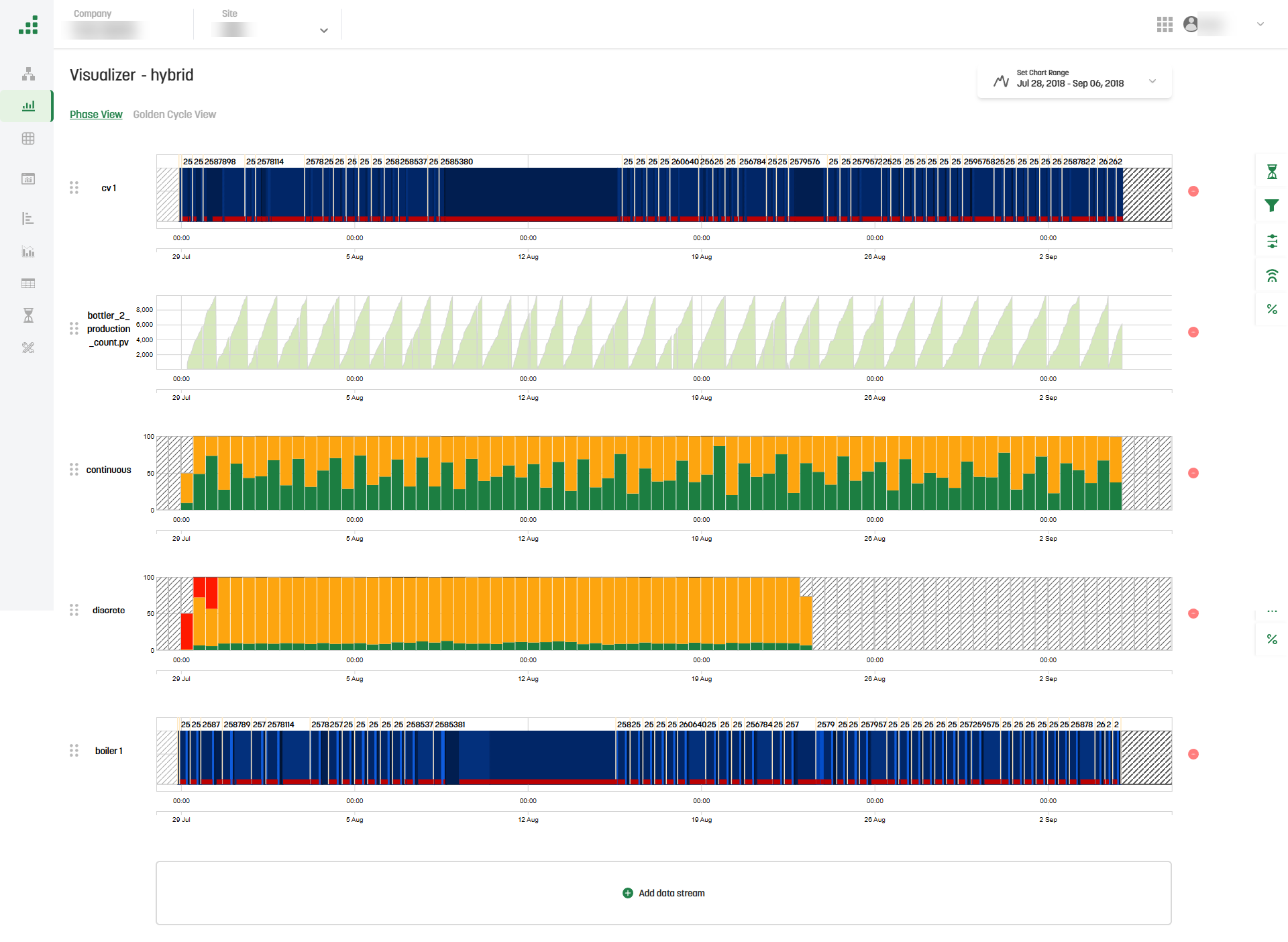Click the Visualizer - hybrid title
Viewport: 1288px width, 942px height.
[131, 75]
